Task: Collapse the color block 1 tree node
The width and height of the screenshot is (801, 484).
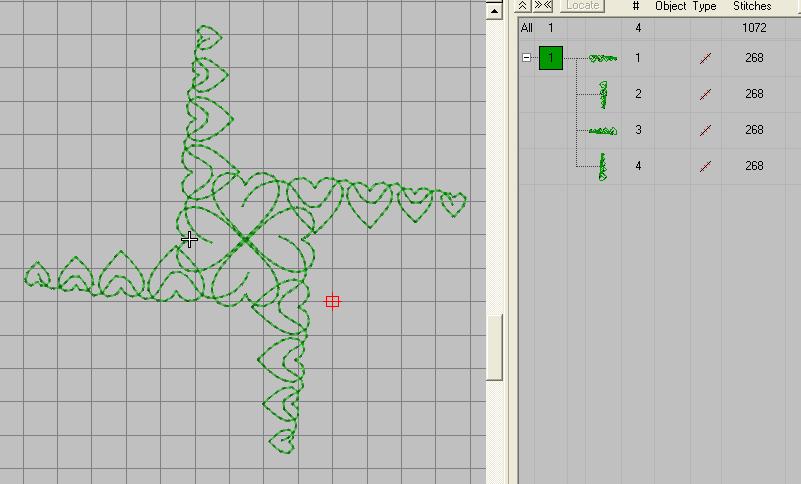Action: [526, 58]
